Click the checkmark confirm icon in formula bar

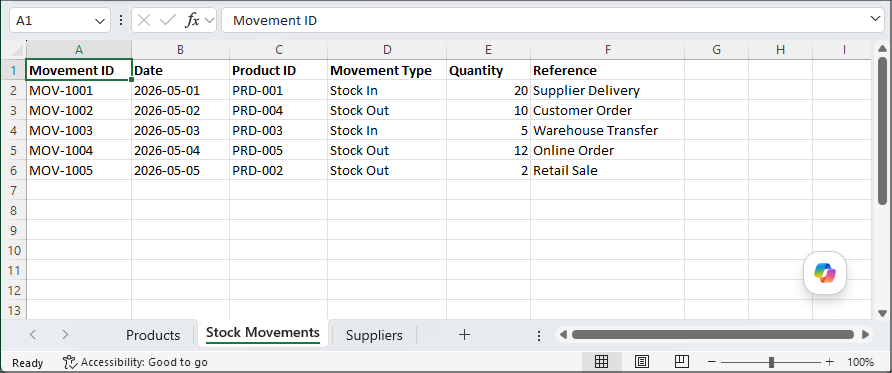point(168,20)
